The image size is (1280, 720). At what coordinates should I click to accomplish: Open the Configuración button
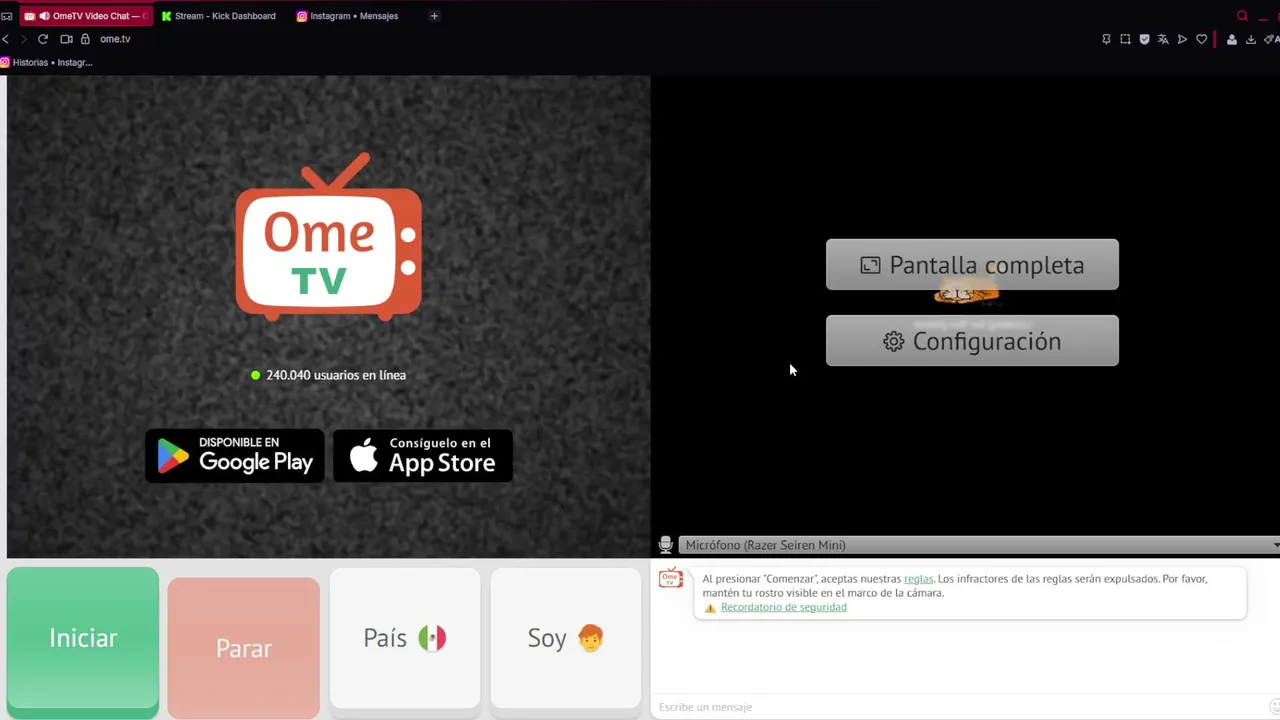[972, 341]
